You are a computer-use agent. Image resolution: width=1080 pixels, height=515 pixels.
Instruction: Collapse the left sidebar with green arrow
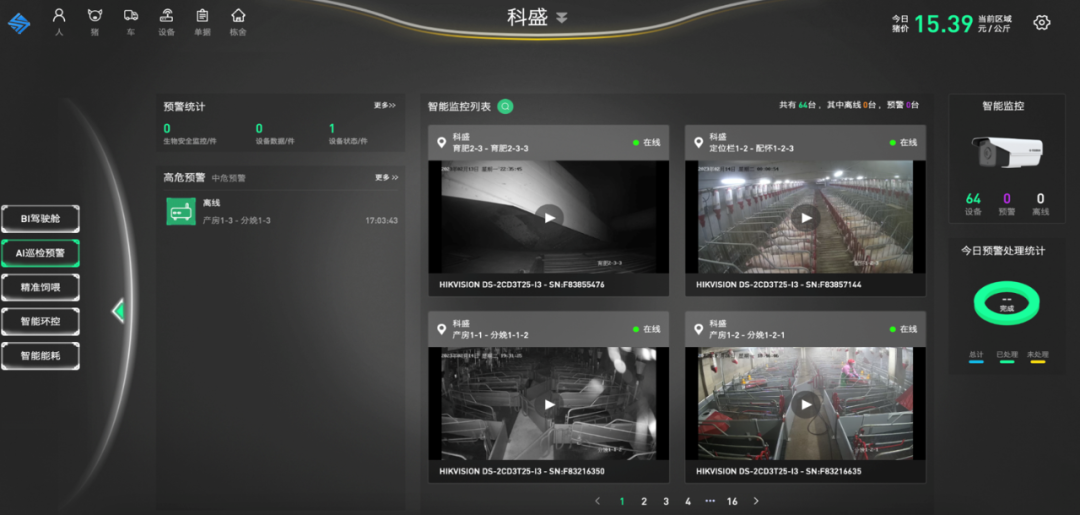pos(118,311)
